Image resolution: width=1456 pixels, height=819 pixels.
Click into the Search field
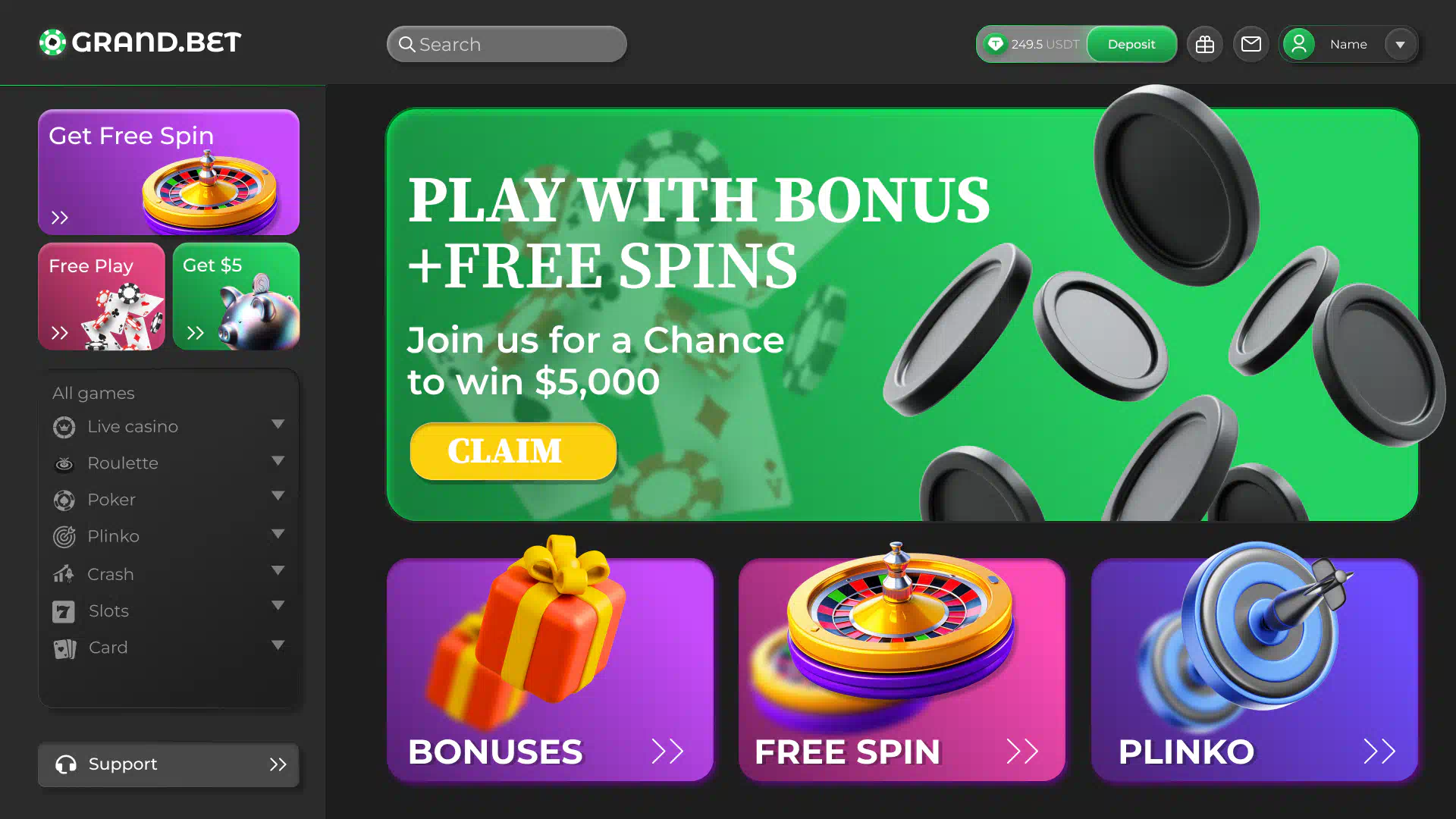click(507, 45)
